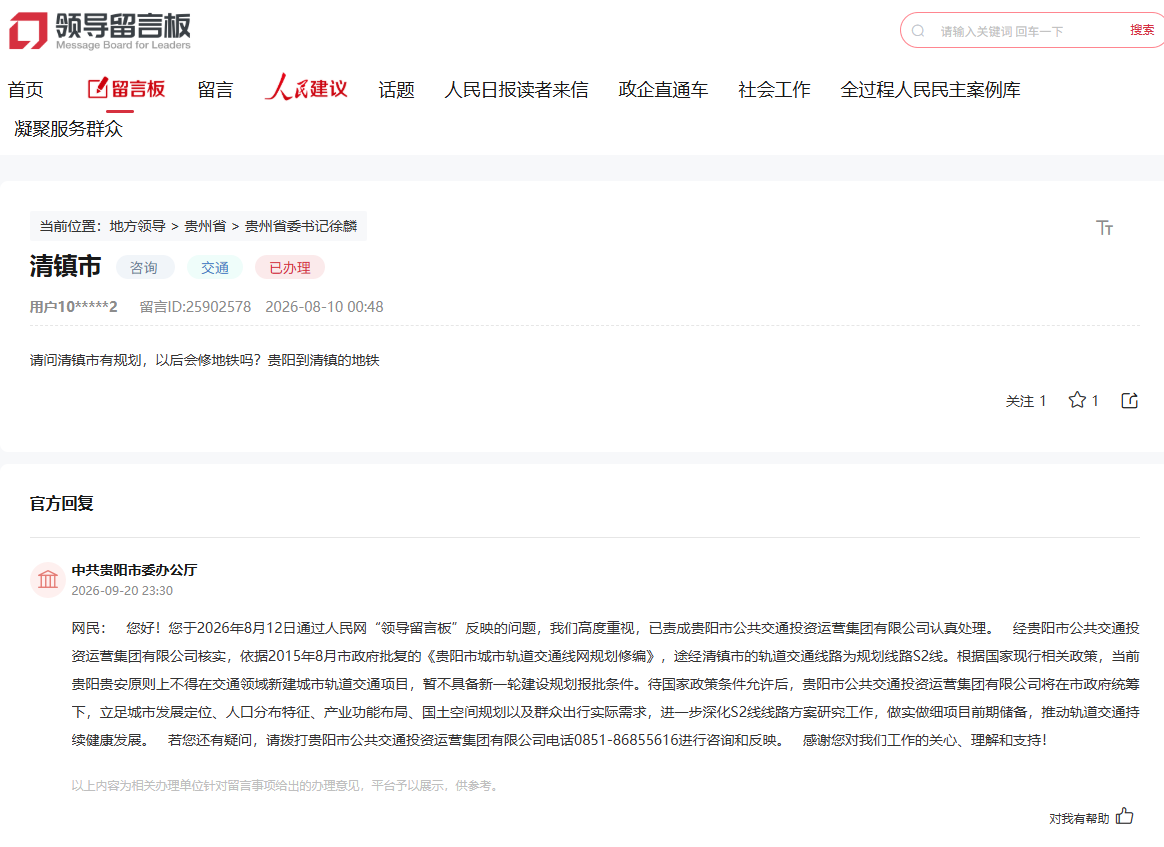Open the 留言 menu item

point(215,90)
